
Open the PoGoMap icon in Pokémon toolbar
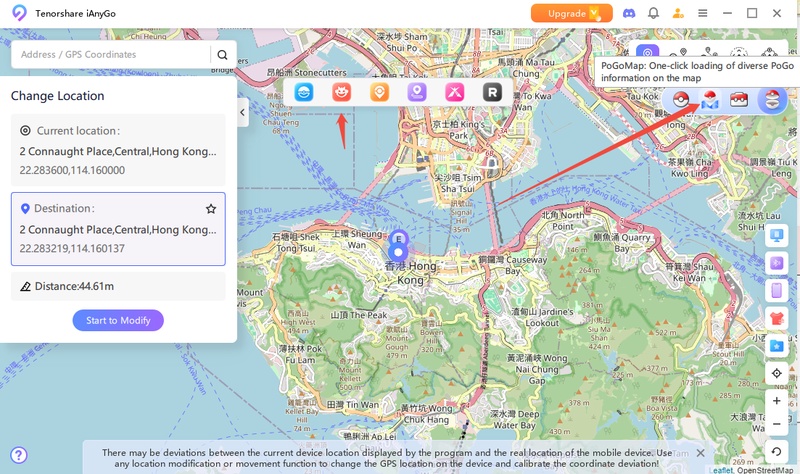pos(710,100)
